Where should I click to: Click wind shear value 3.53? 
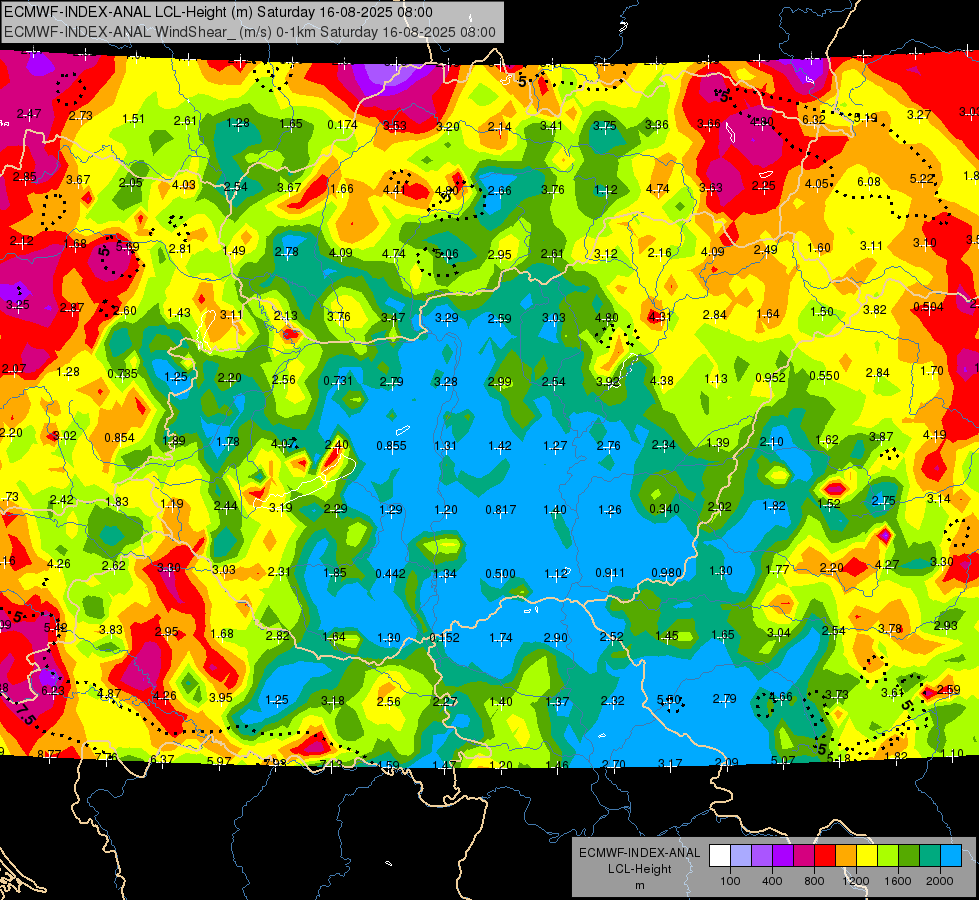(x=395, y=126)
